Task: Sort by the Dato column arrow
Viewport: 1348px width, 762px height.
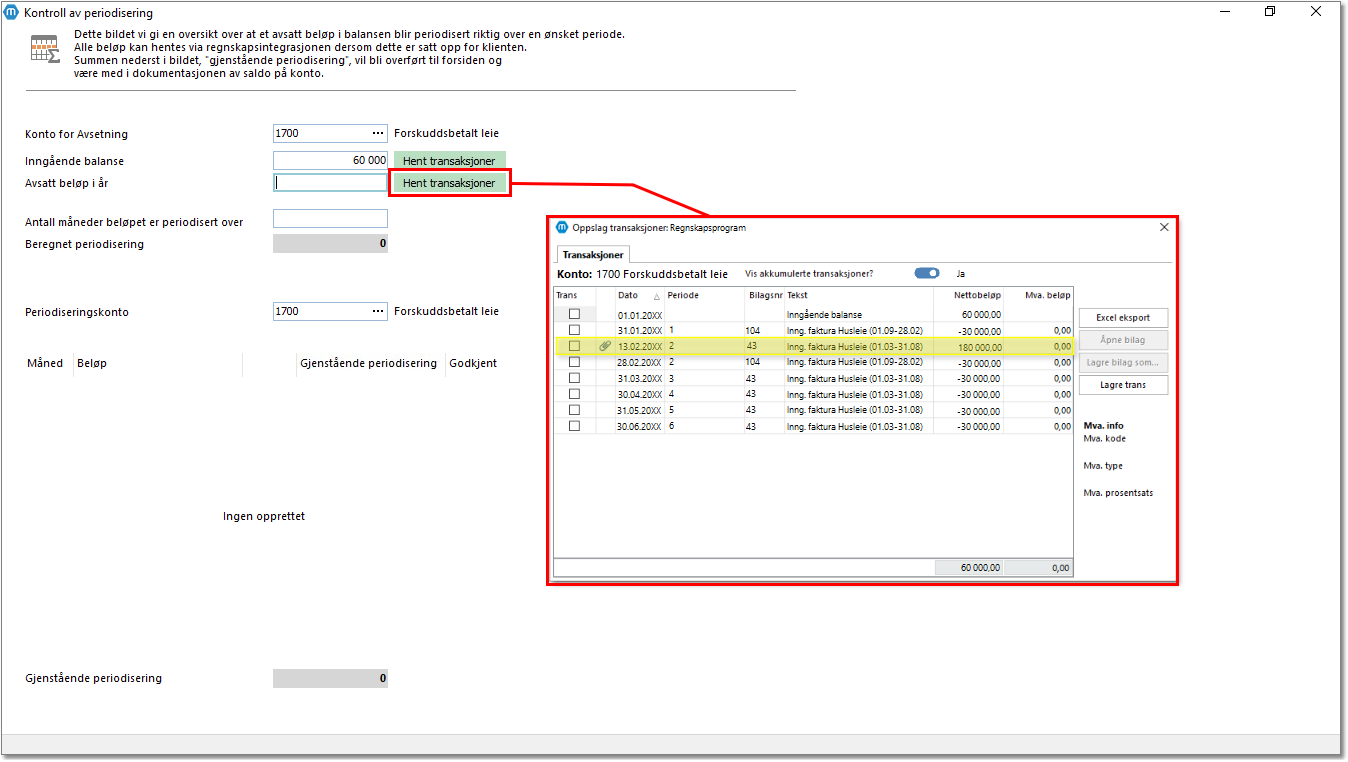Action: (x=657, y=296)
